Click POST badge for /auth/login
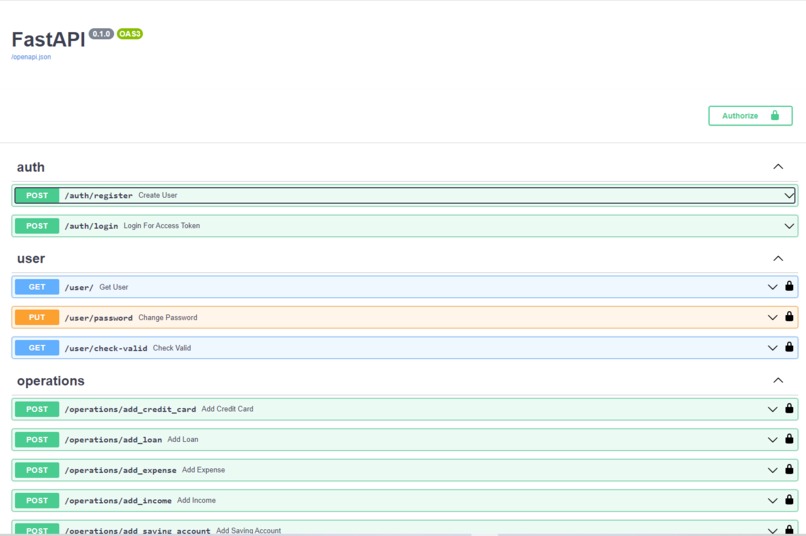Screen dimensions: 806x536 point(37,226)
